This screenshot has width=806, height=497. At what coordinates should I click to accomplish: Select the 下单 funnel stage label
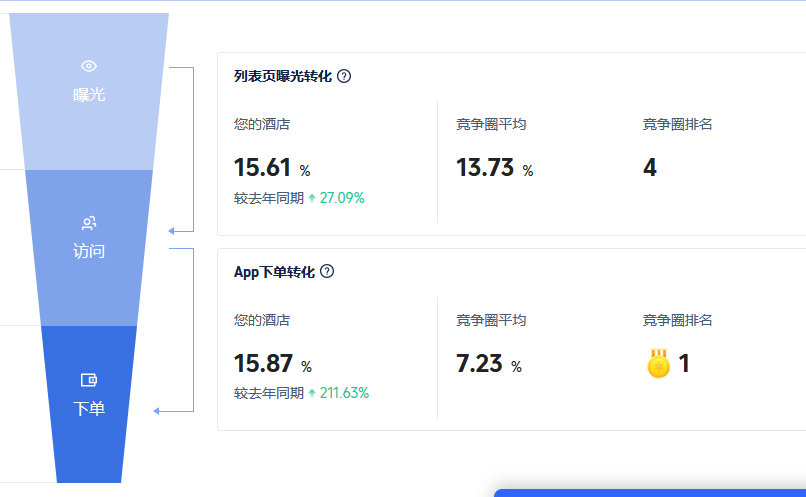[89, 409]
